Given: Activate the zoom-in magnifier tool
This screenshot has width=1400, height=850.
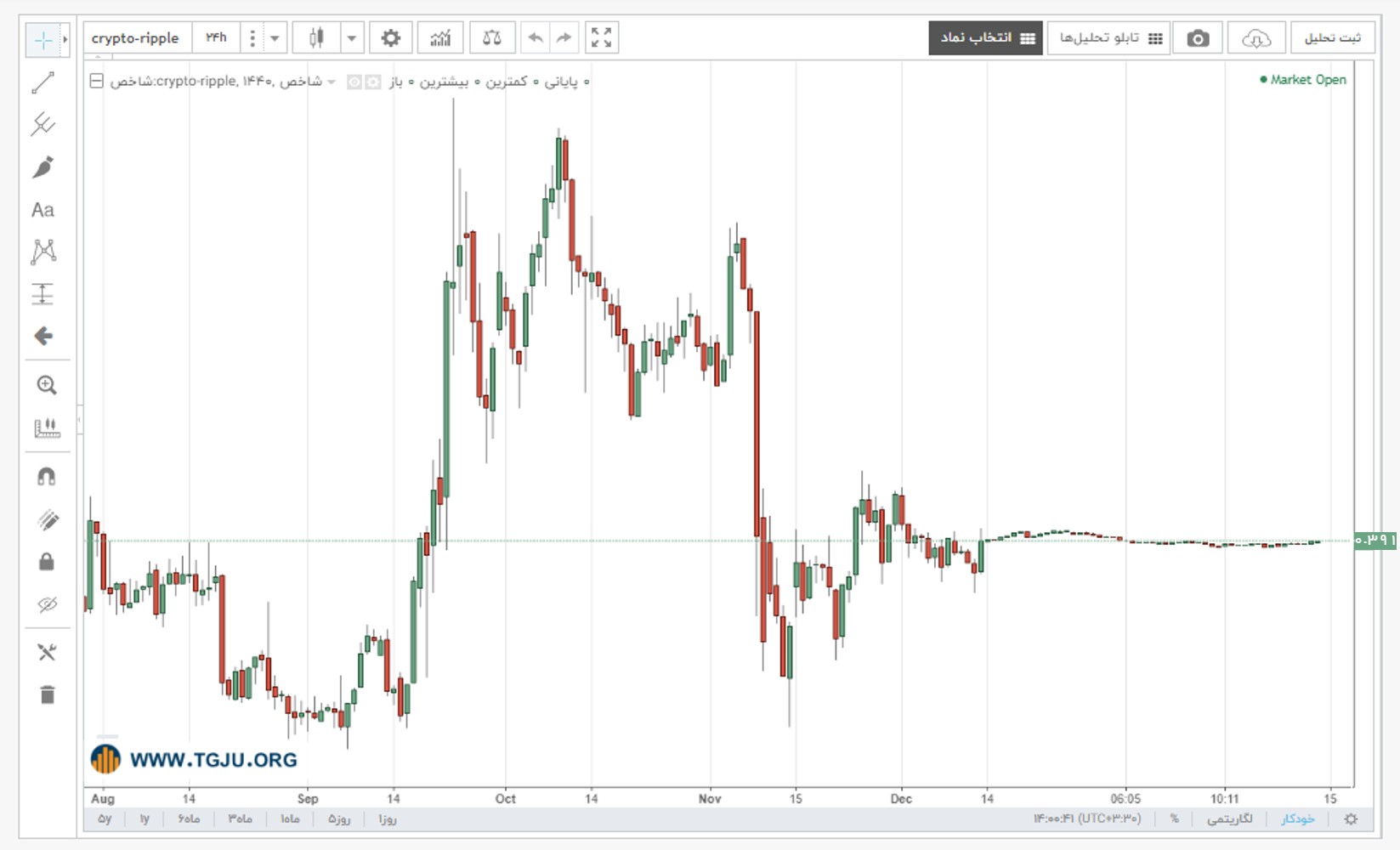Looking at the screenshot, I should (47, 386).
